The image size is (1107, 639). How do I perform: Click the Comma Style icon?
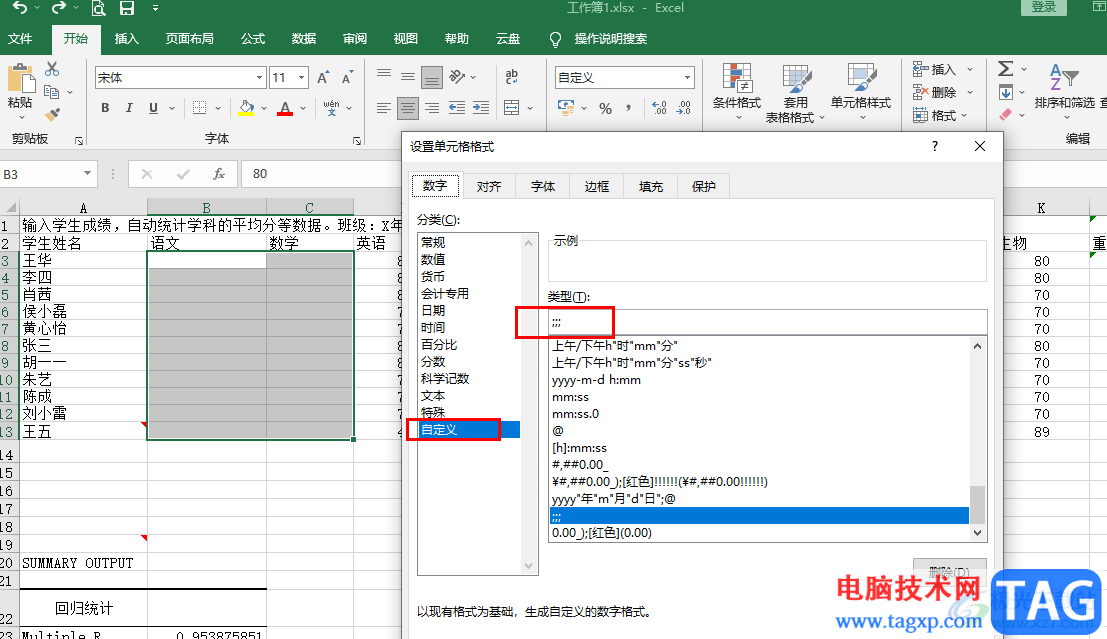tap(628, 108)
